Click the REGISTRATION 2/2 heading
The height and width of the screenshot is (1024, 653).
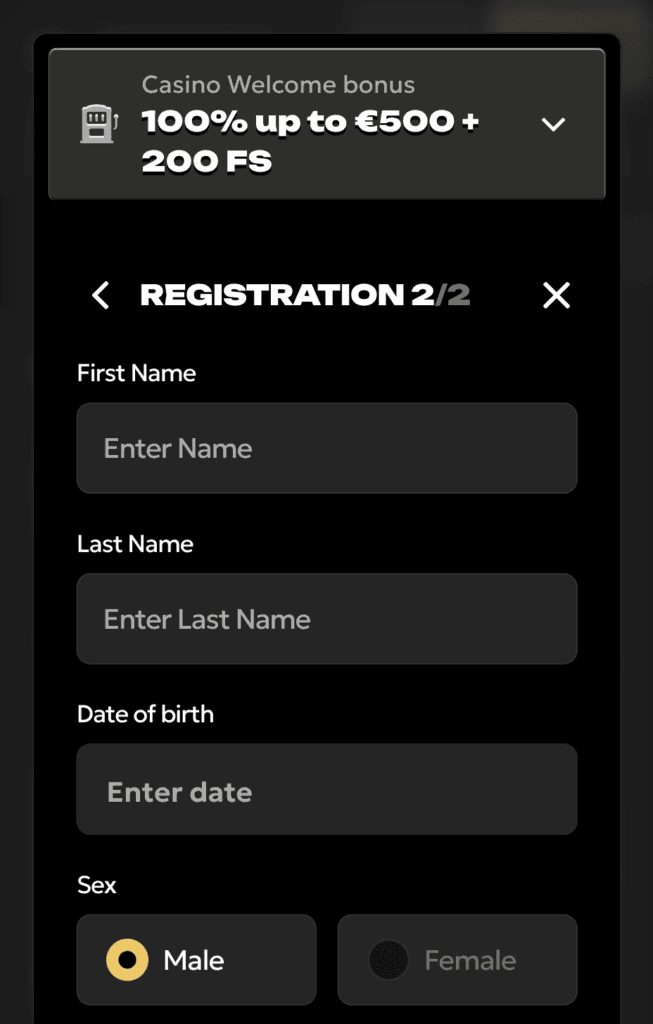click(x=305, y=295)
